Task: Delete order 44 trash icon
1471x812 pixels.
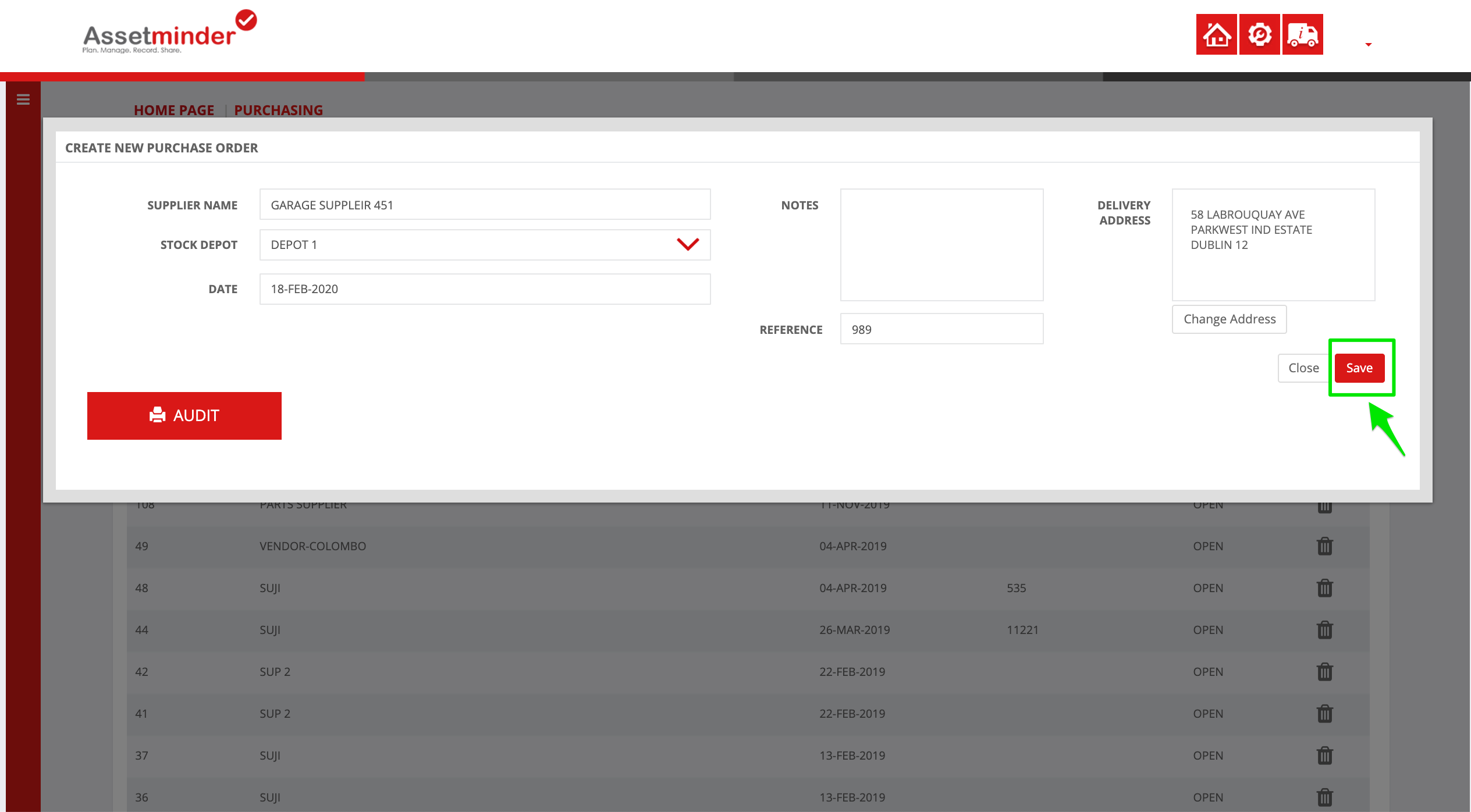Action: pos(1324,629)
